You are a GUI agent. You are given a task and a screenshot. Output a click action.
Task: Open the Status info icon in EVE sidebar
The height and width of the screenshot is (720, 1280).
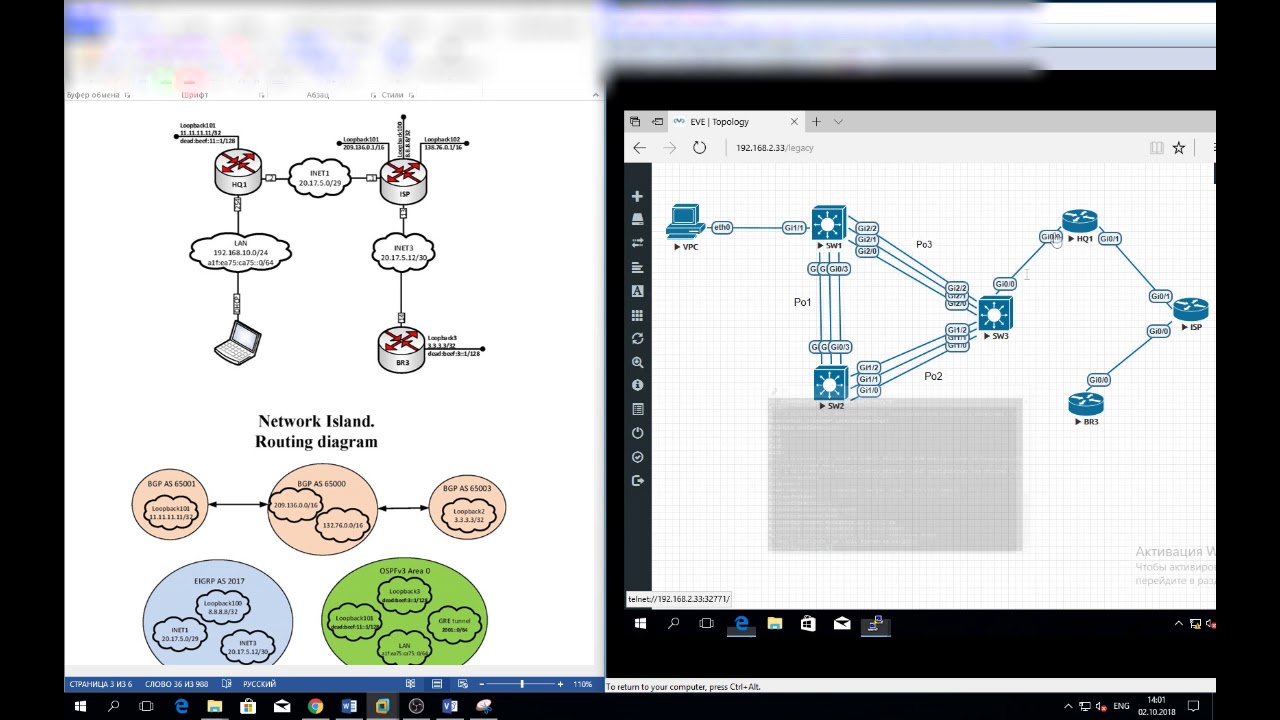638,385
